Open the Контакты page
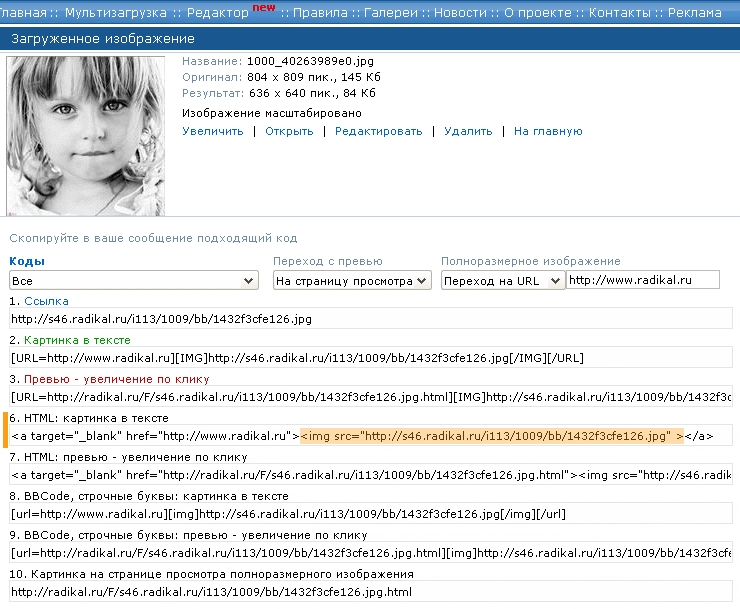 (x=620, y=13)
